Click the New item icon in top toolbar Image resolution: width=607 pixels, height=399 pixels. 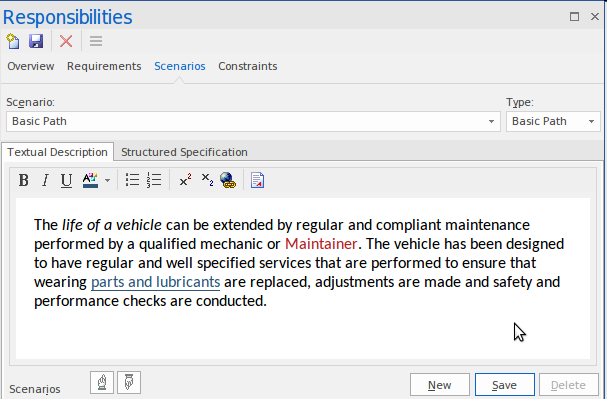point(13,41)
